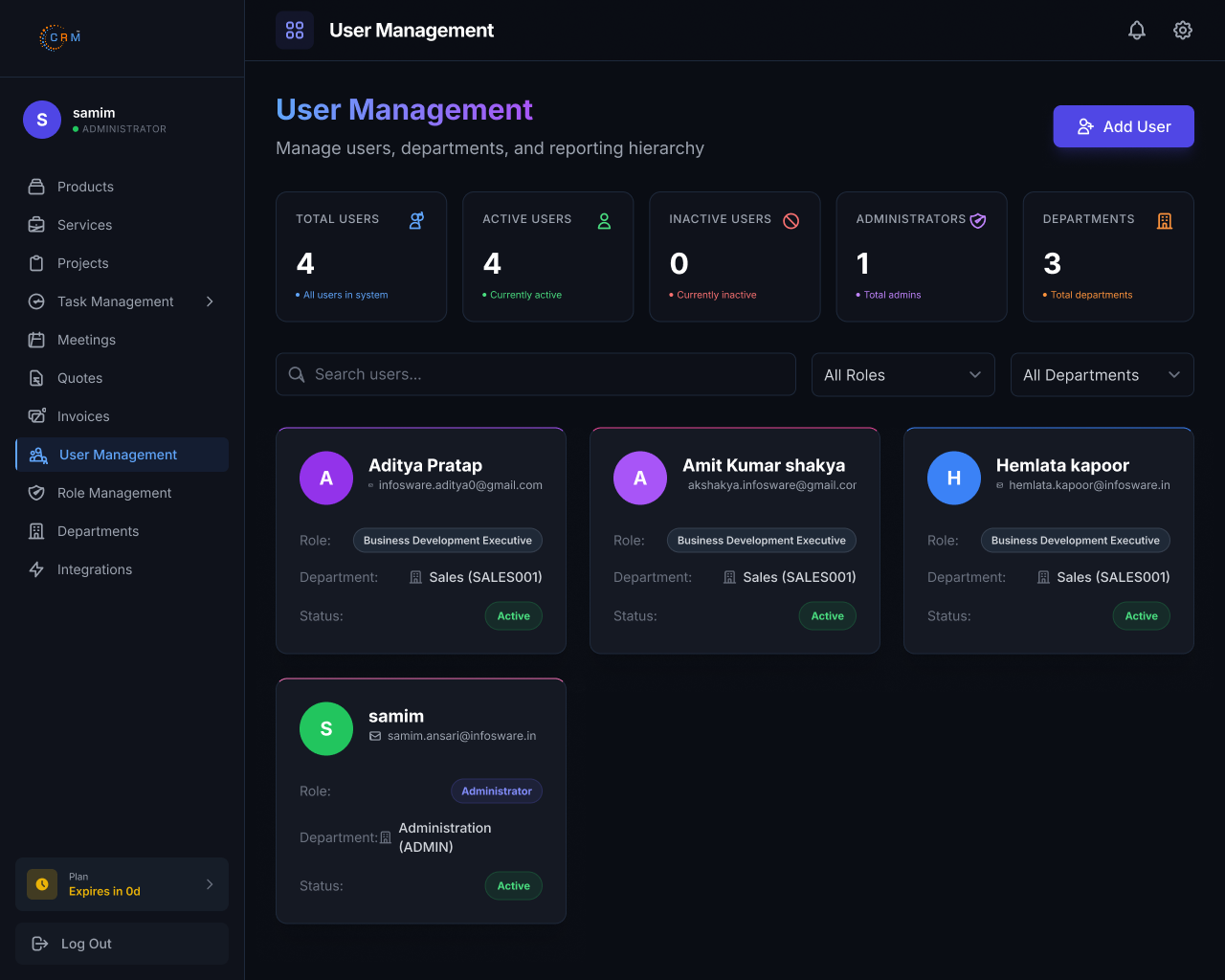Screen dimensions: 1225x980
Task: Click the Departments building icon in the stats card
Action: click(1165, 221)
